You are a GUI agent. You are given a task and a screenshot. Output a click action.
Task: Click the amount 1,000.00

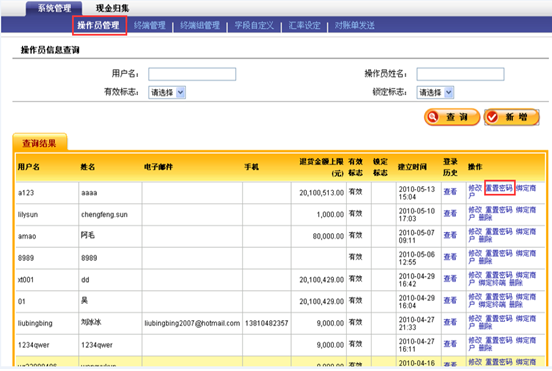coord(330,214)
